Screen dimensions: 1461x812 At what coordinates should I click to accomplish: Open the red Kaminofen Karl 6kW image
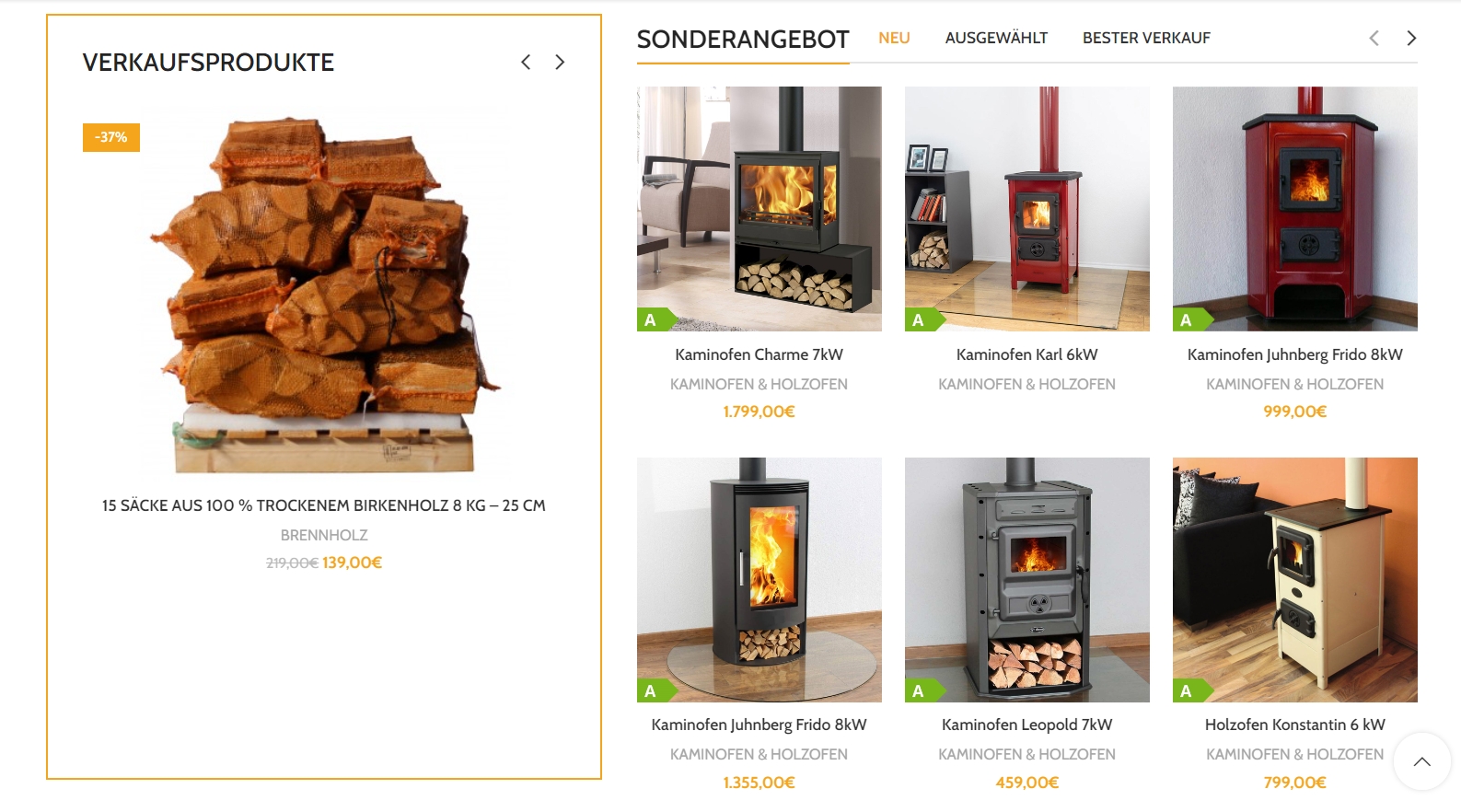(1026, 209)
